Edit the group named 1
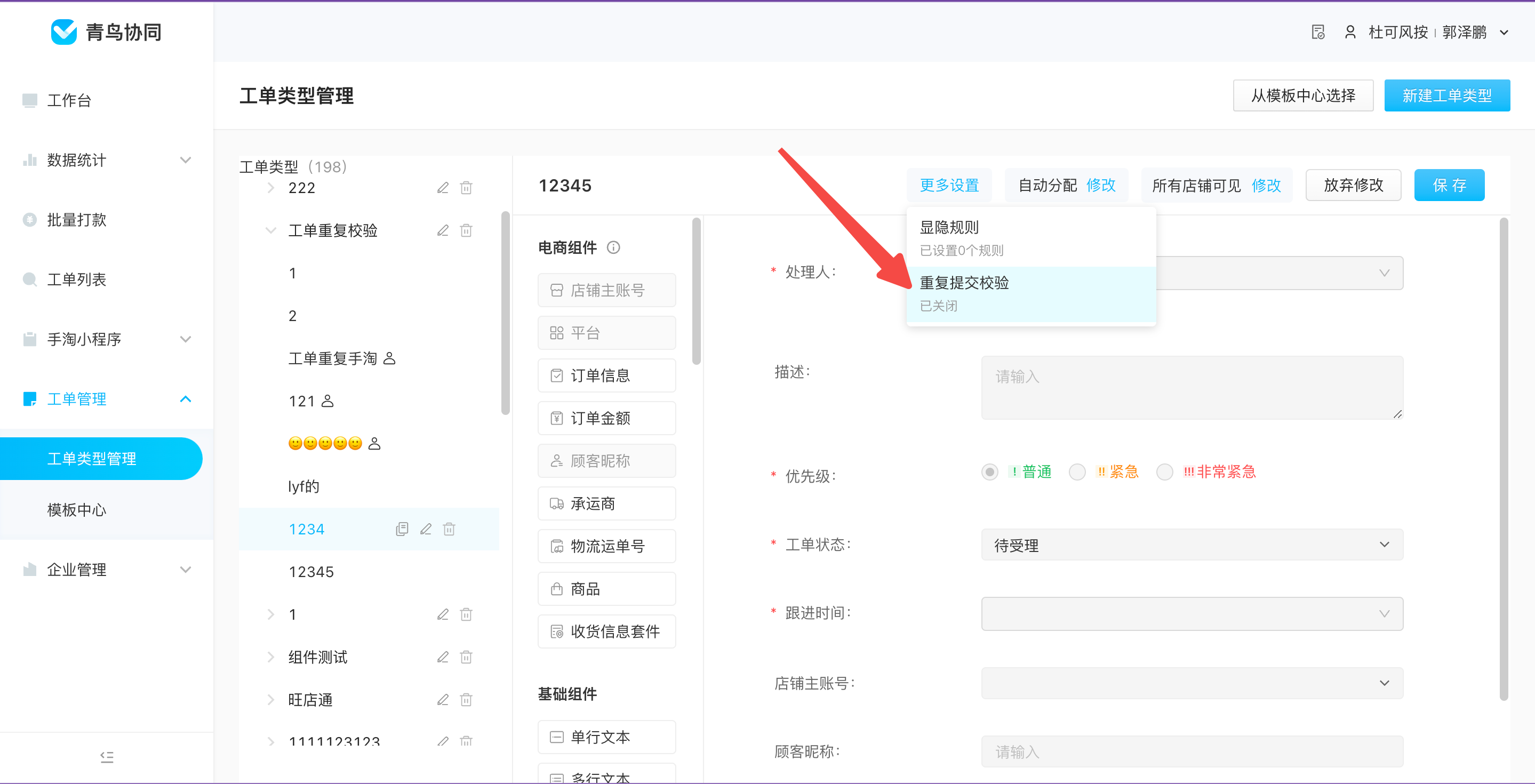Screen dimensions: 1535x784 [443, 614]
